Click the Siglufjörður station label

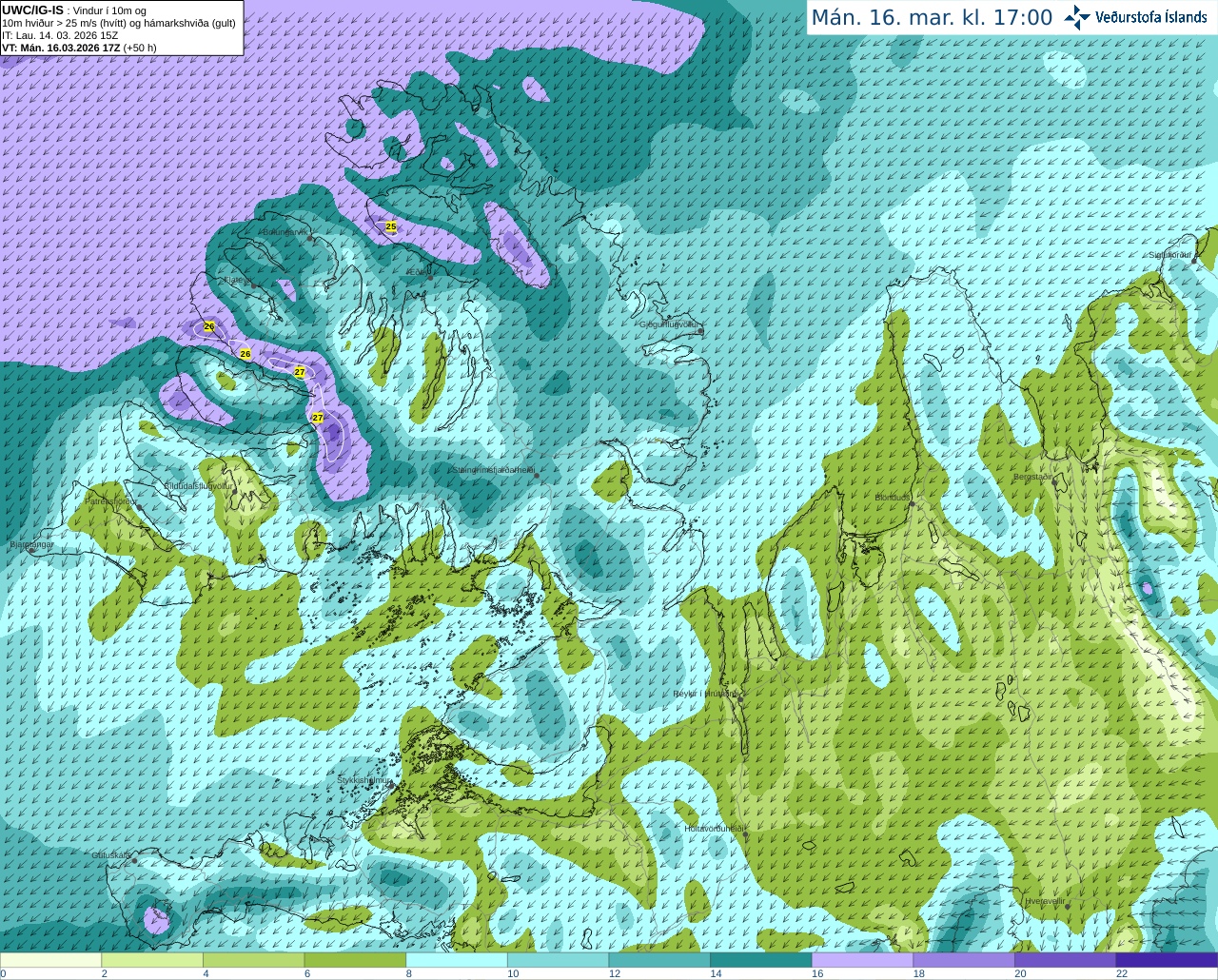pos(1169,255)
